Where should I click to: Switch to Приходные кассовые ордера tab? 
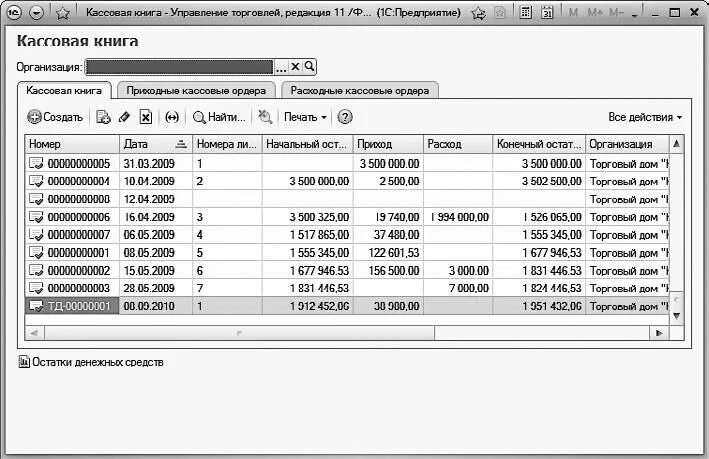point(196,90)
